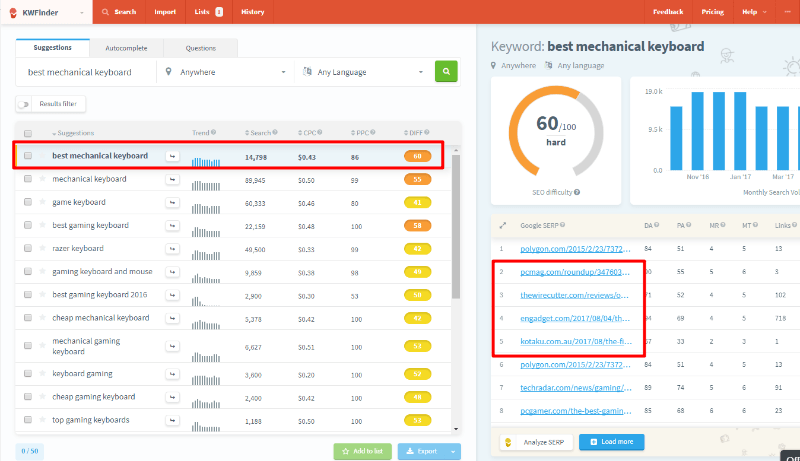This screenshot has width=800, height=461.
Task: Open the History menu item
Action: tap(253, 12)
